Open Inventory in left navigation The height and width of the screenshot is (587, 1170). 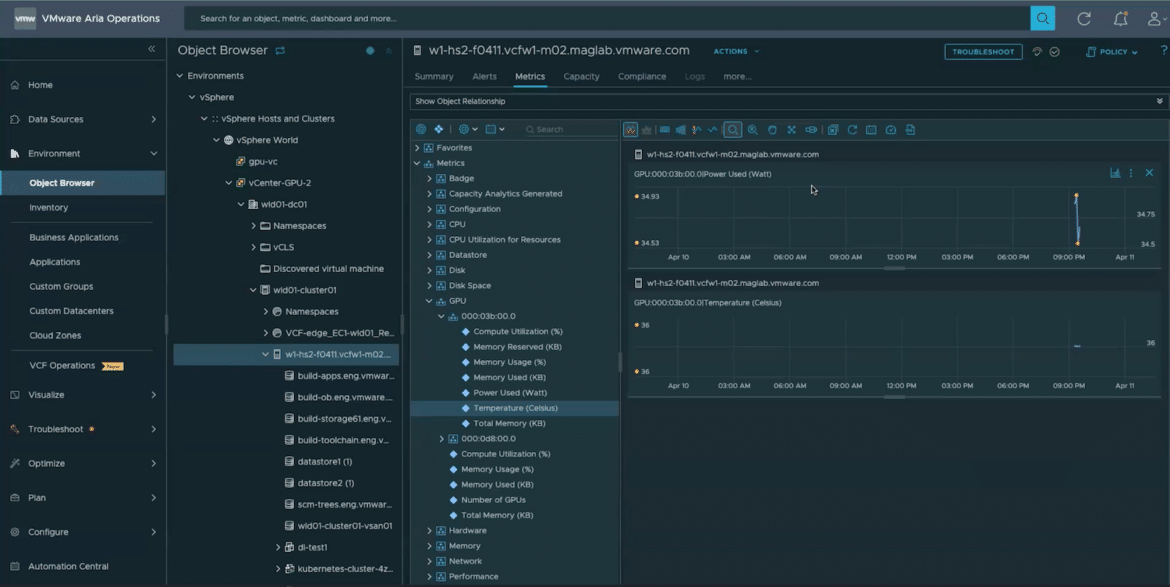(x=49, y=207)
